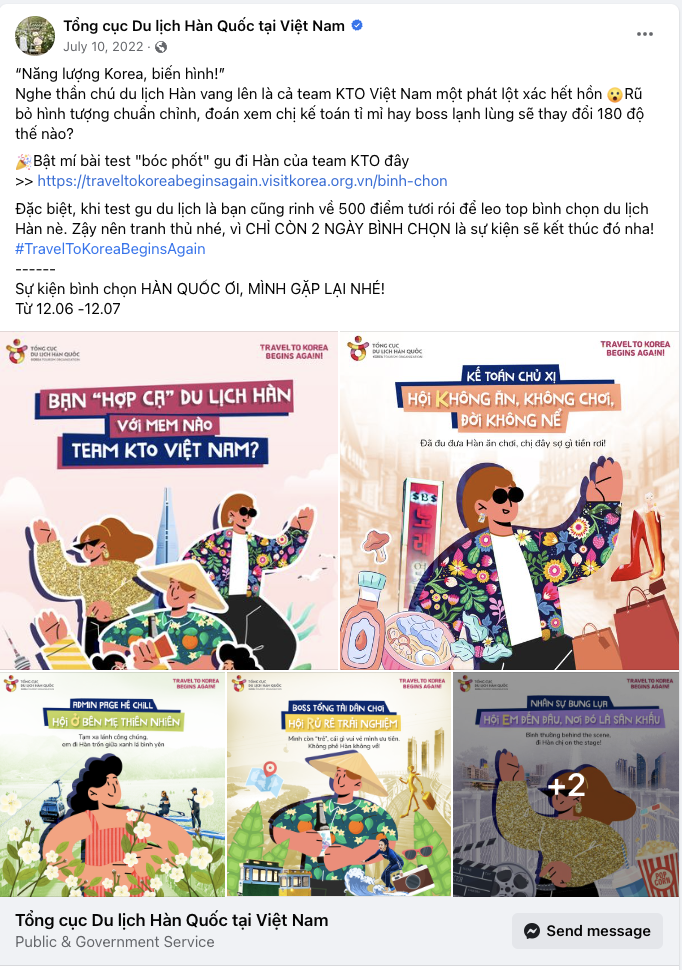
Task: Open the July 10, 2022 post timestamp
Action: pyautogui.click(x=103, y=47)
